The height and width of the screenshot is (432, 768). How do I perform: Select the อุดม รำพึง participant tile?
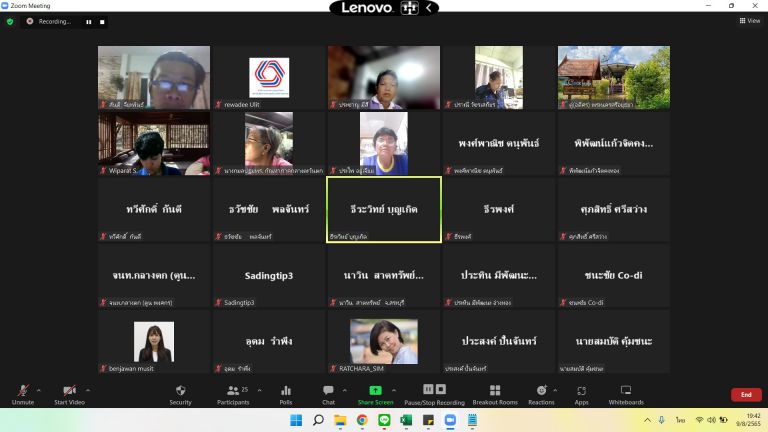[x=269, y=341]
